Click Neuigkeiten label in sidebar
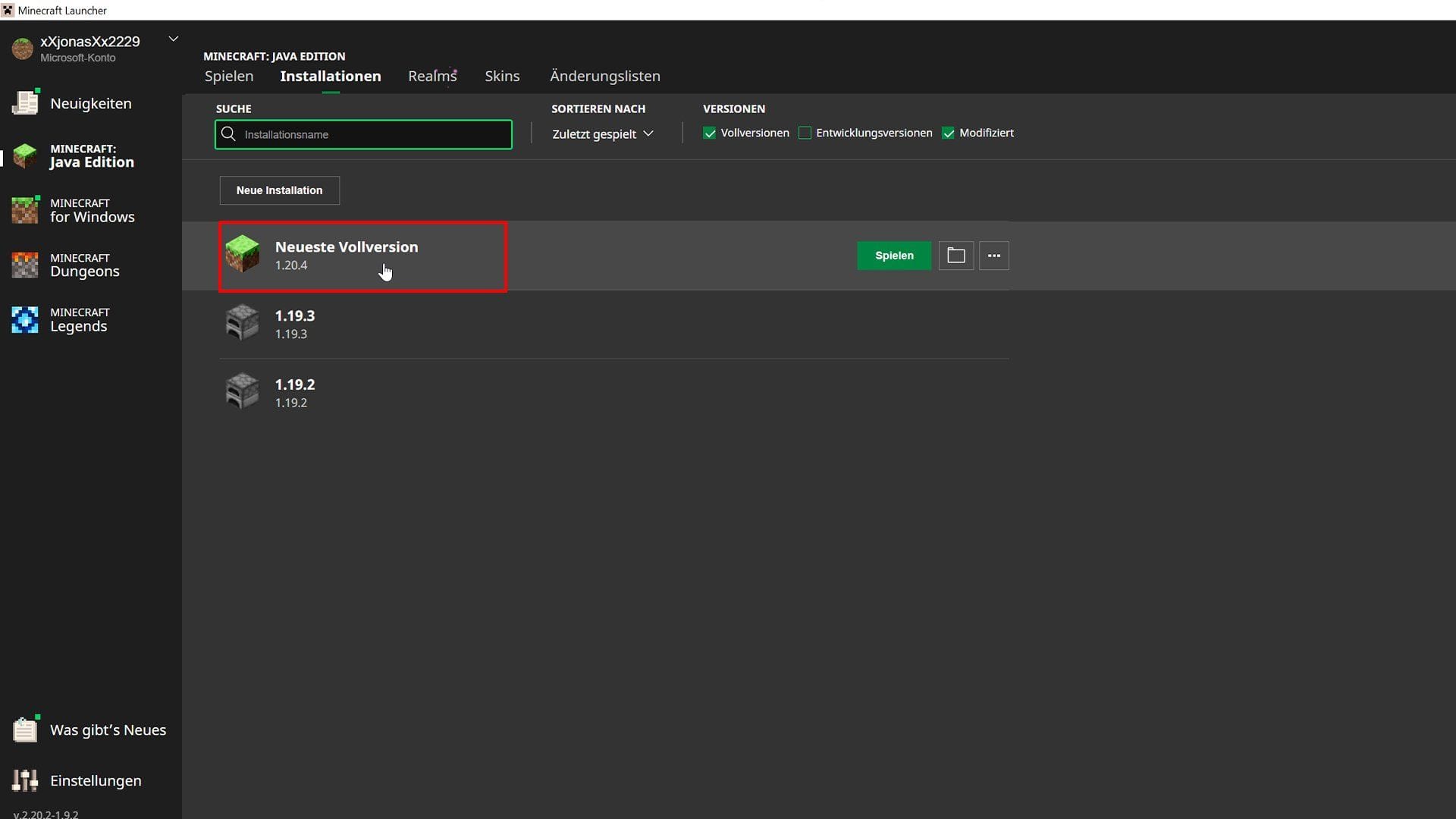Viewport: 1456px width, 819px height. tap(91, 104)
